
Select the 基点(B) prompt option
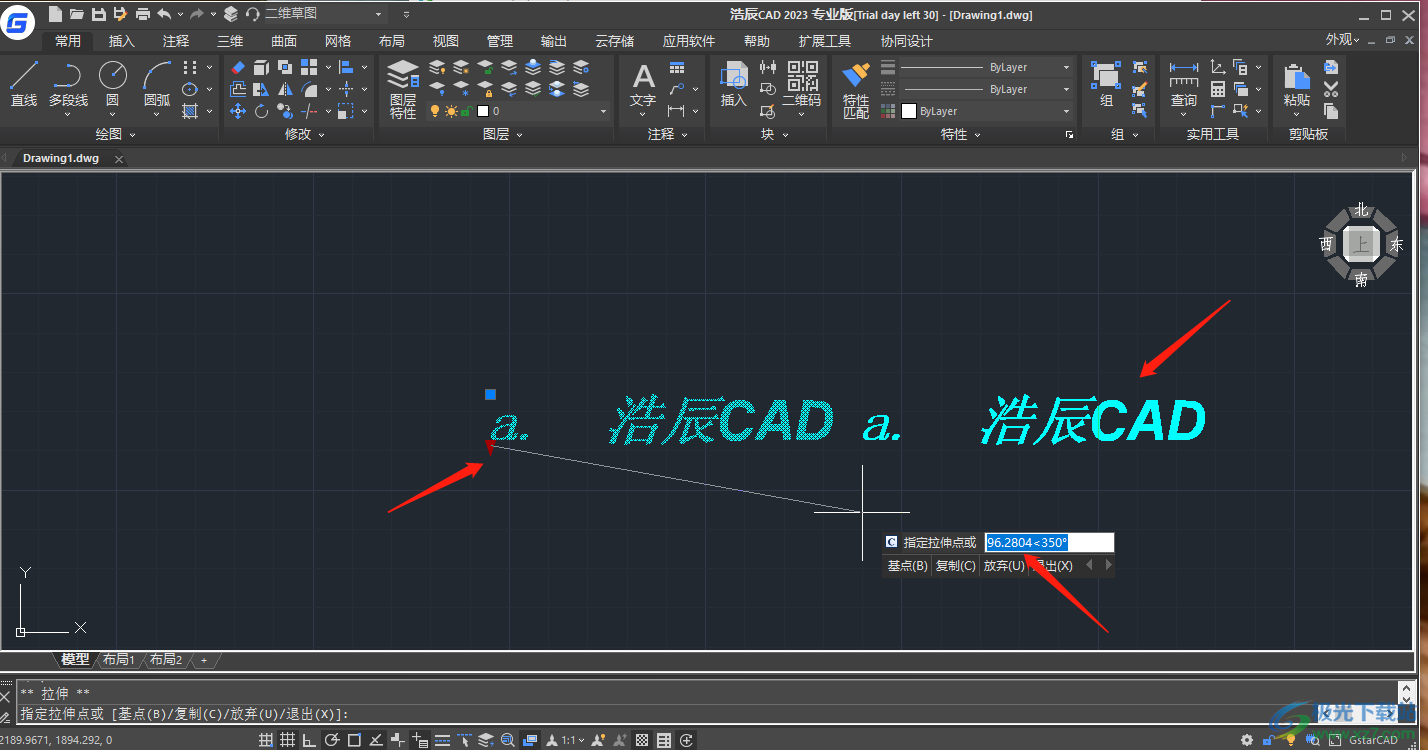click(908, 566)
